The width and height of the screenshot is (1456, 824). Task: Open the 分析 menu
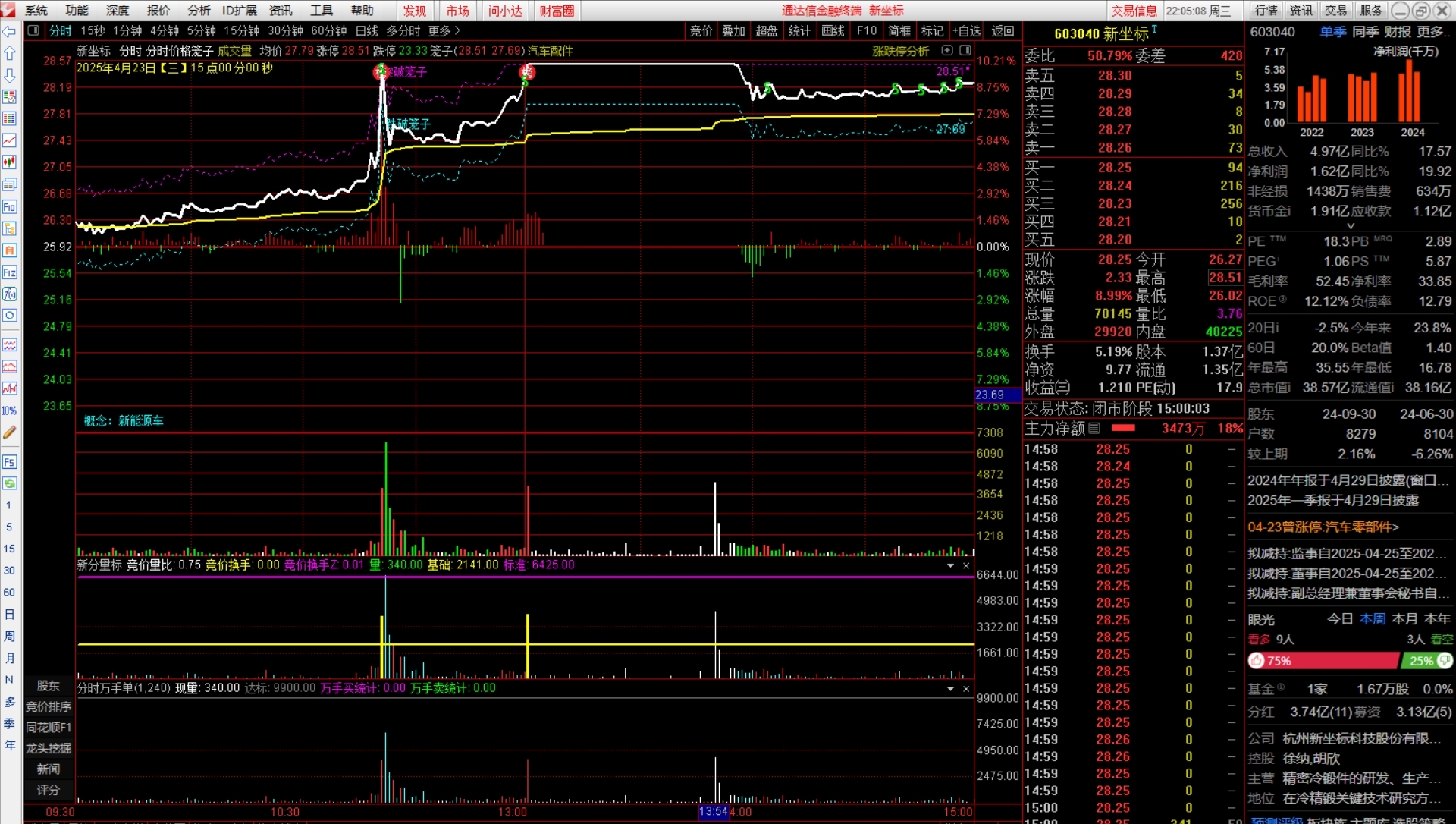coord(199,11)
